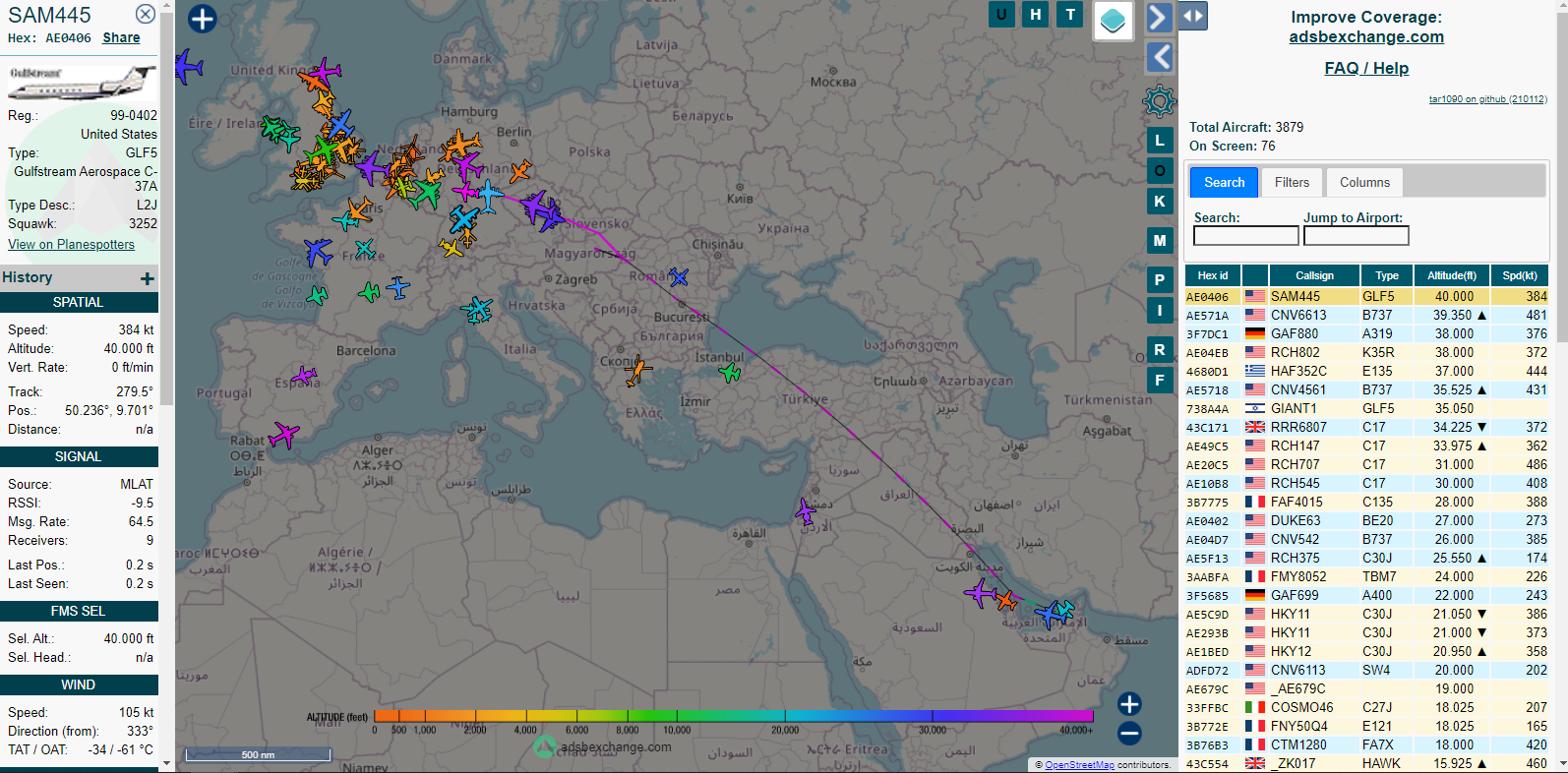Screen dimensions: 1568x773
Task: Open the Share link
Action: click(x=121, y=37)
